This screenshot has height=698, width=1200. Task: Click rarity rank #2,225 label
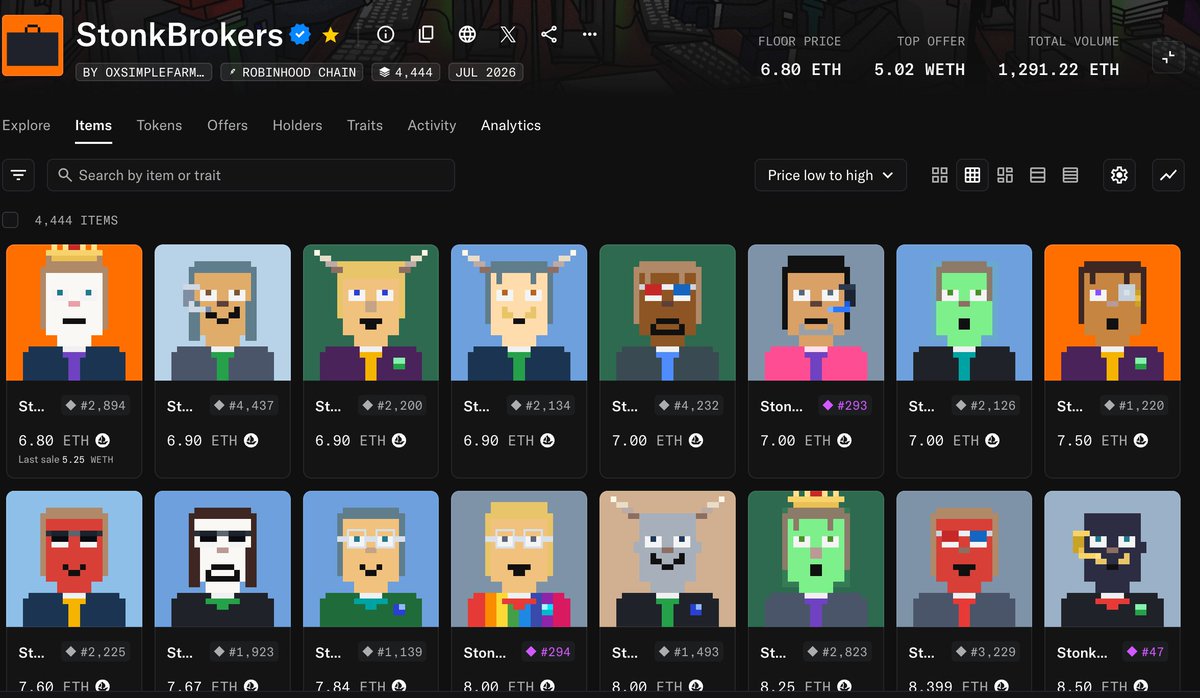pyautogui.click(x=94, y=652)
